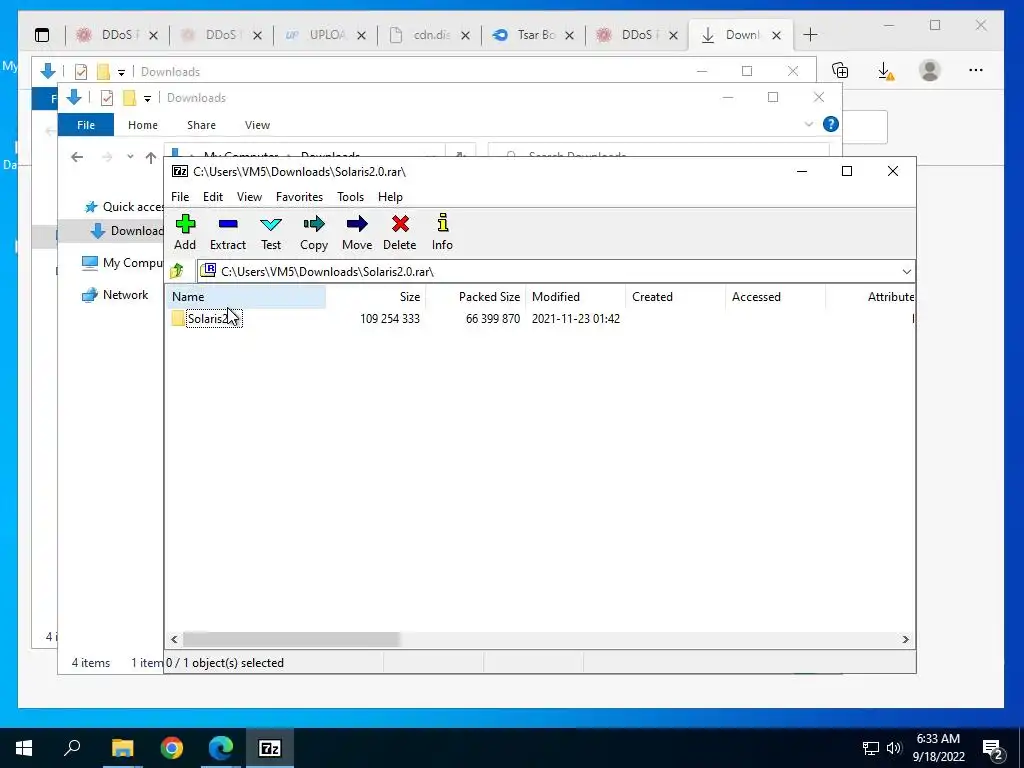
Task: Click horizontal scrollbar thumb in 7-Zip
Action: coord(291,639)
